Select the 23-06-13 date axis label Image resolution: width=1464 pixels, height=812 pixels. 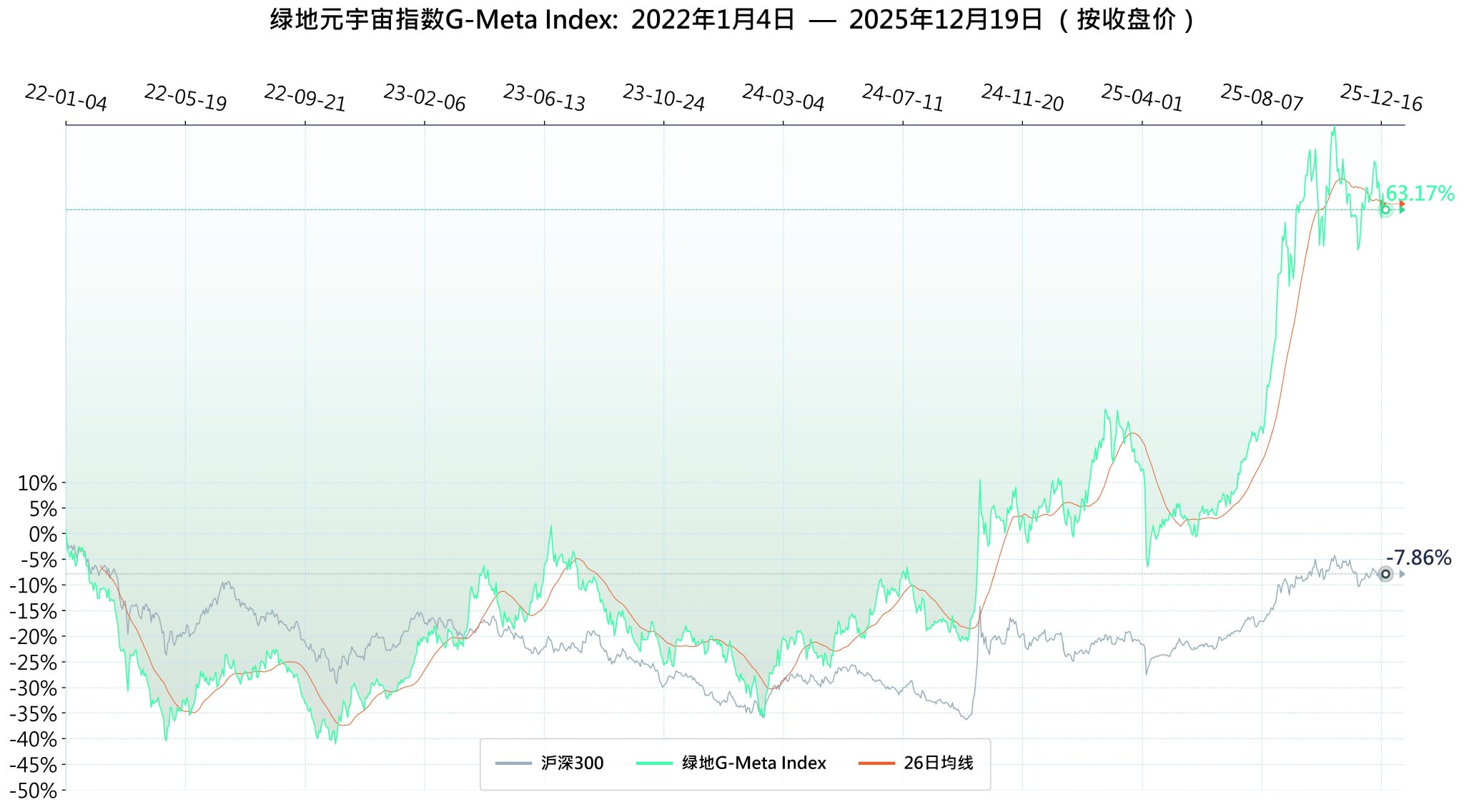[544, 98]
